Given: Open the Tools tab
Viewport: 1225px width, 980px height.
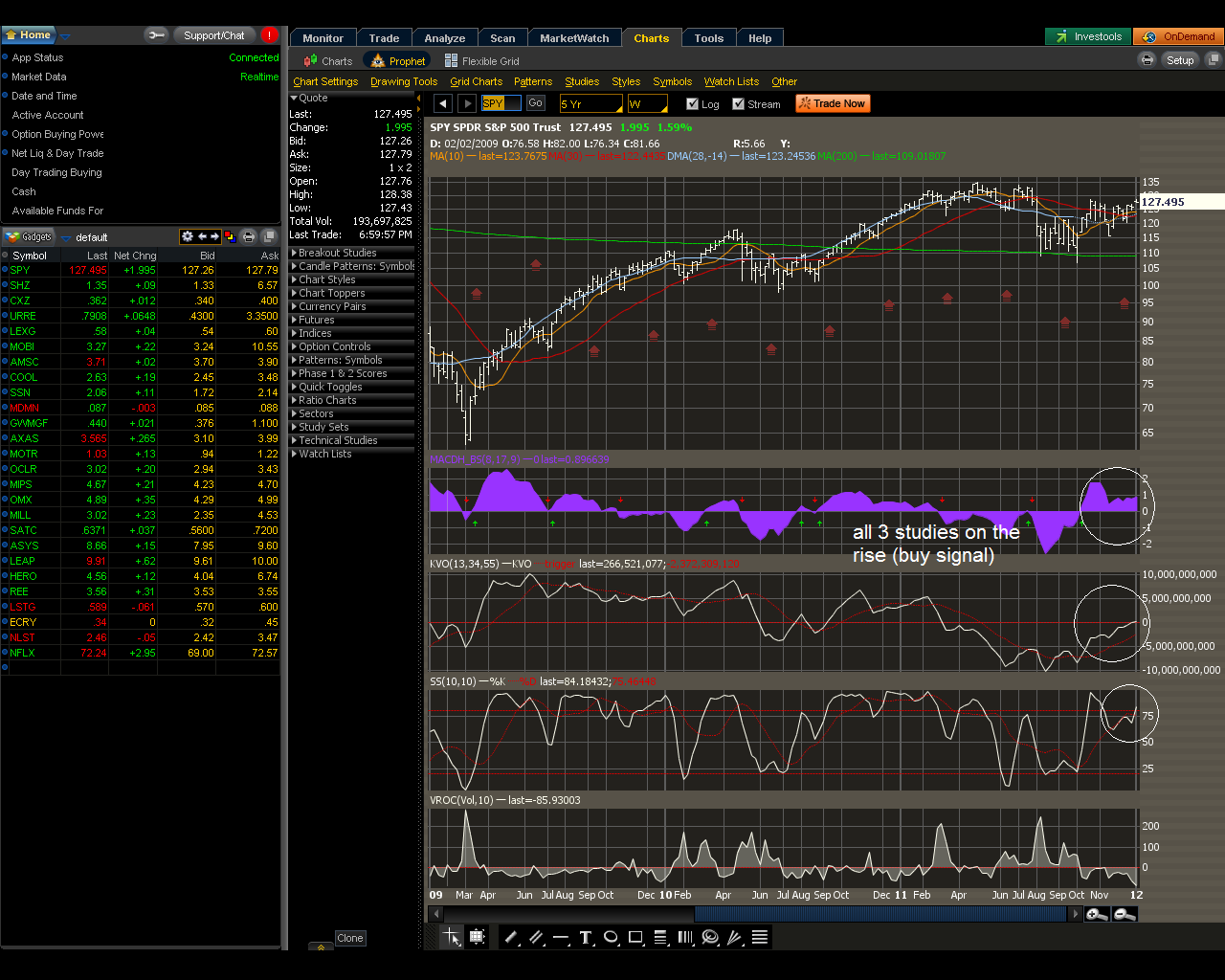Looking at the screenshot, I should 709,38.
